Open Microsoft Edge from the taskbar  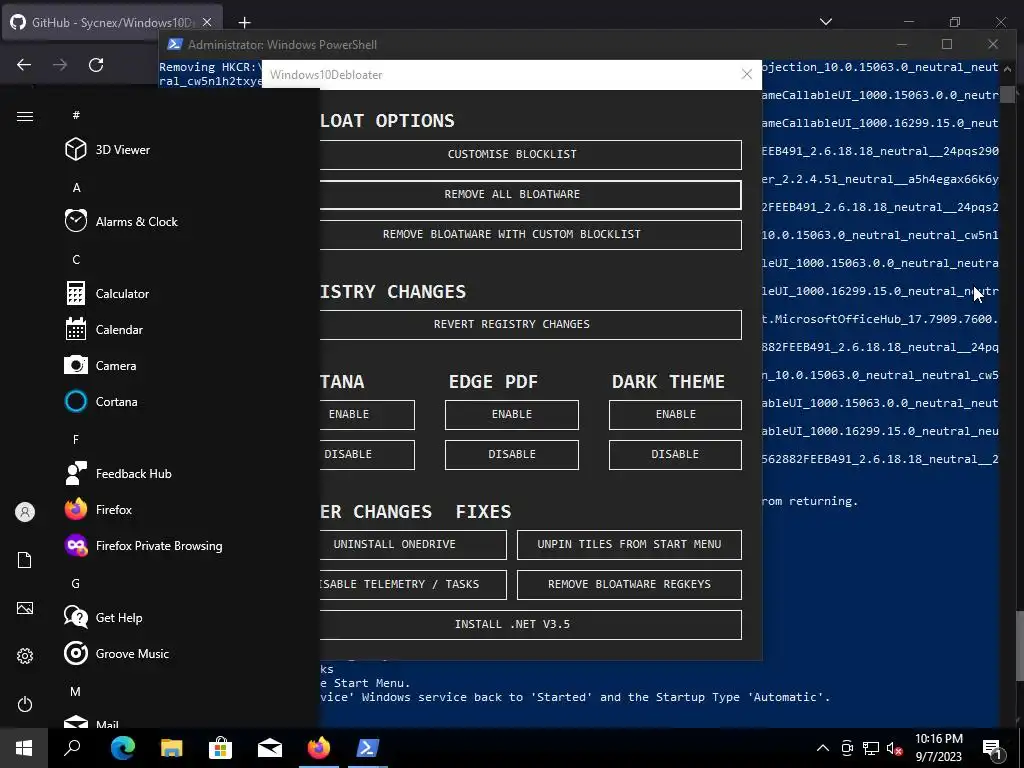click(x=123, y=748)
